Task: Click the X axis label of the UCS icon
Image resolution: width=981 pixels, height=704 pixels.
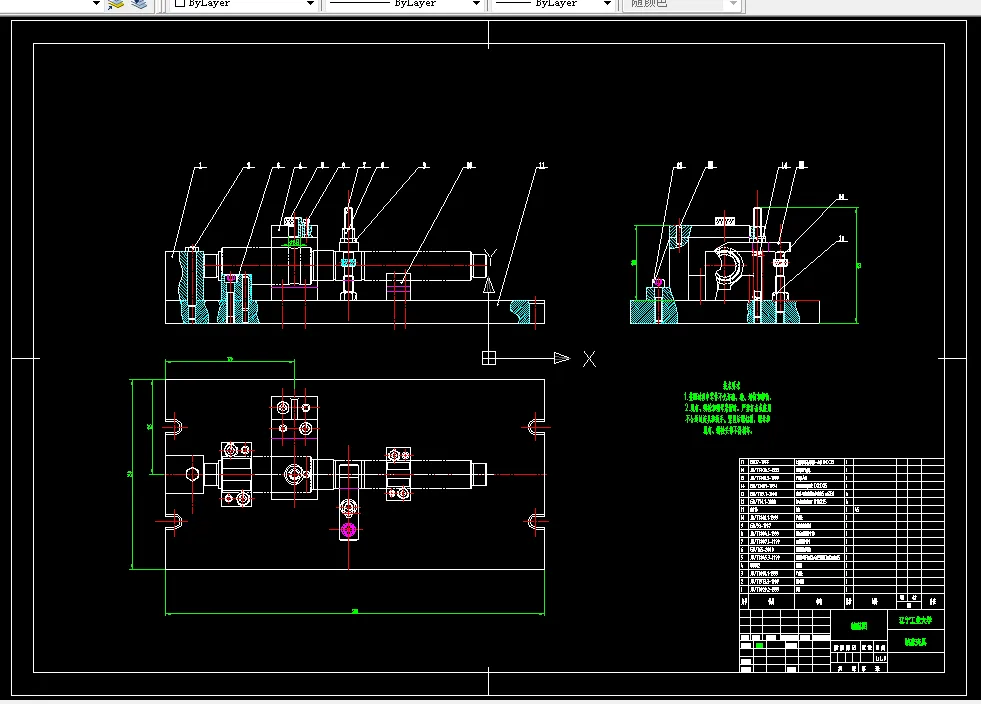Action: 589,359
